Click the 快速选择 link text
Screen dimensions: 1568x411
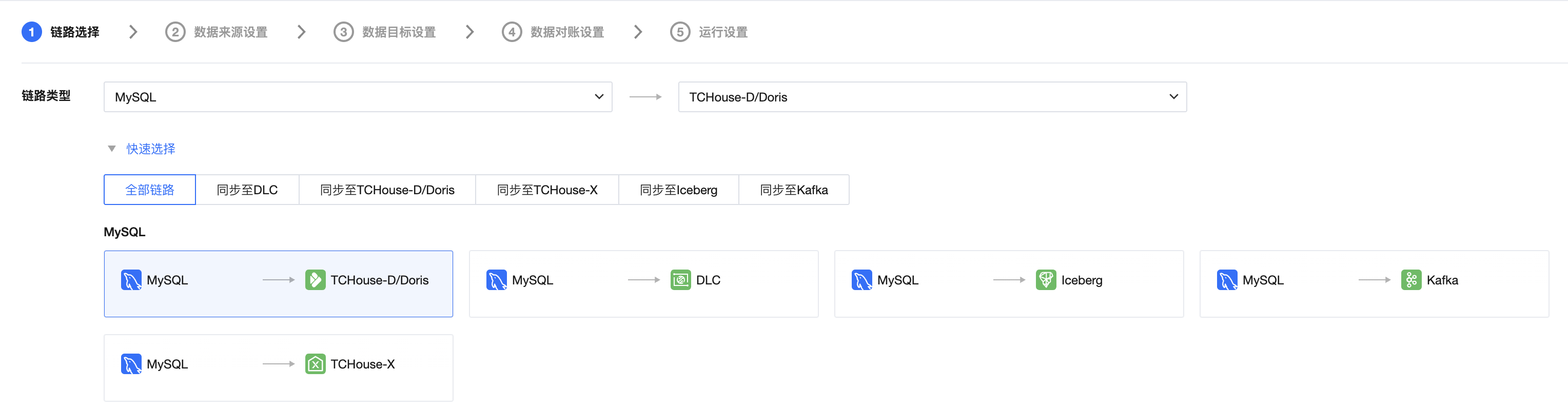pos(151,148)
